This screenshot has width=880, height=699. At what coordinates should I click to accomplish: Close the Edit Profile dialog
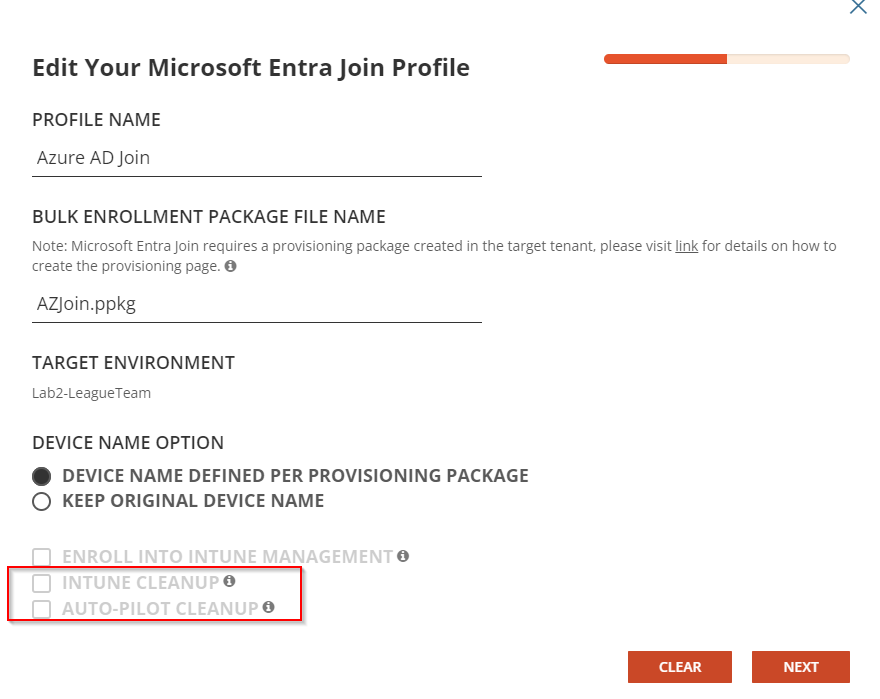(857, 7)
